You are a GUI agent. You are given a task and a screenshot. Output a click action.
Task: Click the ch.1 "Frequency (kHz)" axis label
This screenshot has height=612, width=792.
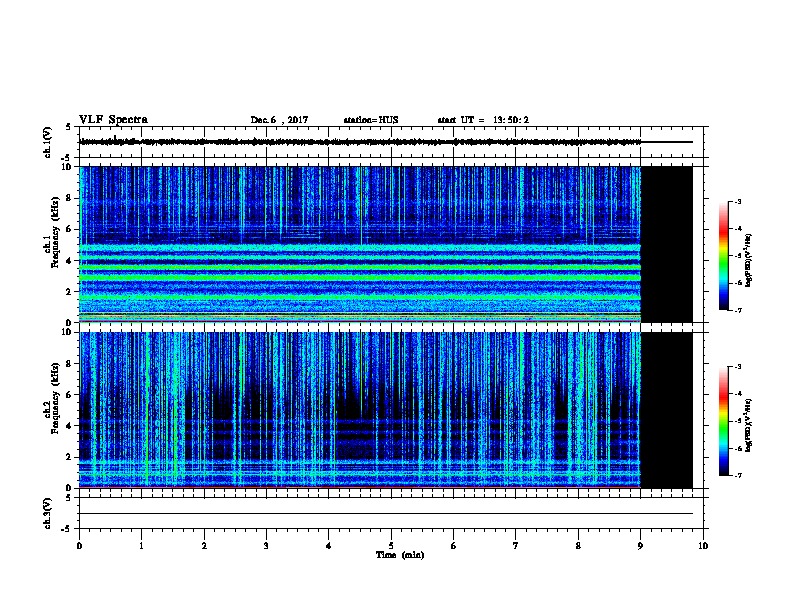55,232
